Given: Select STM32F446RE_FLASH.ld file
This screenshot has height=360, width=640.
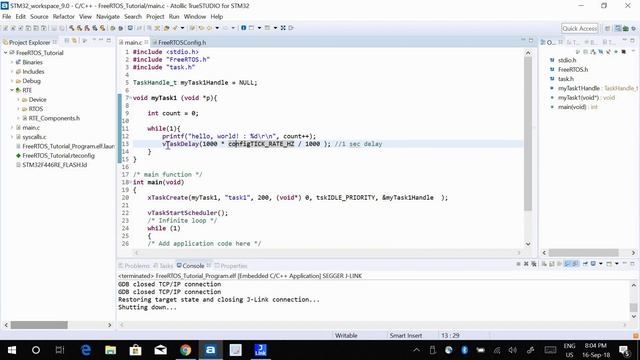Looking at the screenshot, I should click(54, 165).
